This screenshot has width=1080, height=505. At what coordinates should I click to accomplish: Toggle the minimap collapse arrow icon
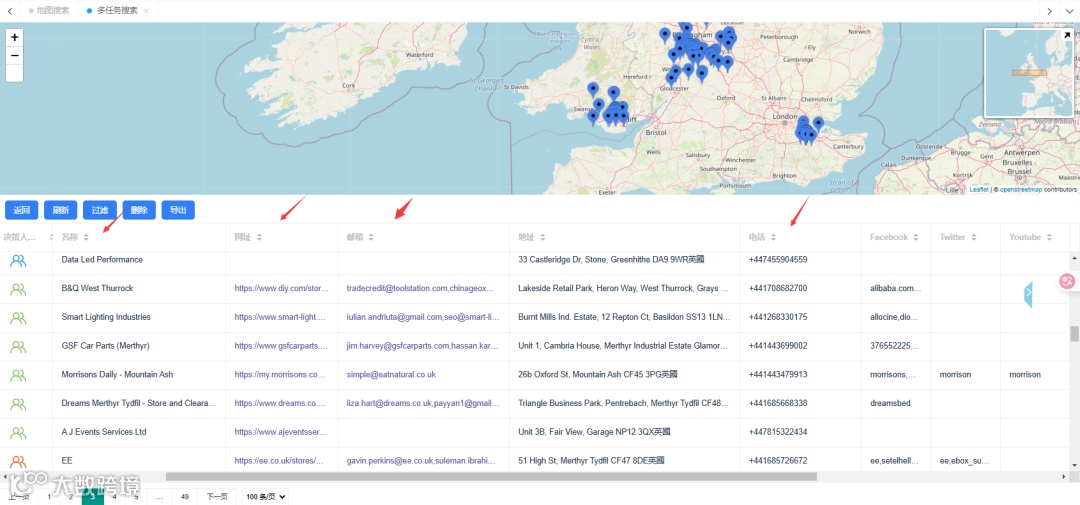click(x=1068, y=34)
